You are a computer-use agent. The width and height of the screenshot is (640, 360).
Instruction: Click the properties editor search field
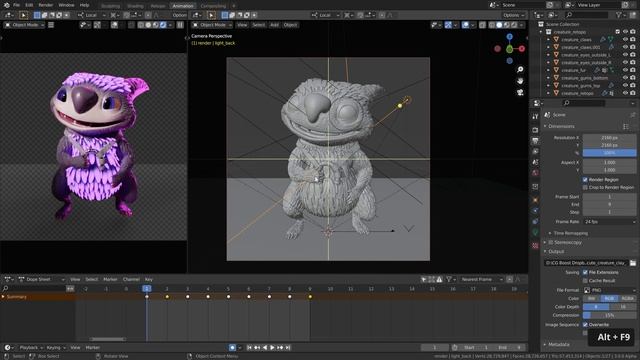click(584, 103)
